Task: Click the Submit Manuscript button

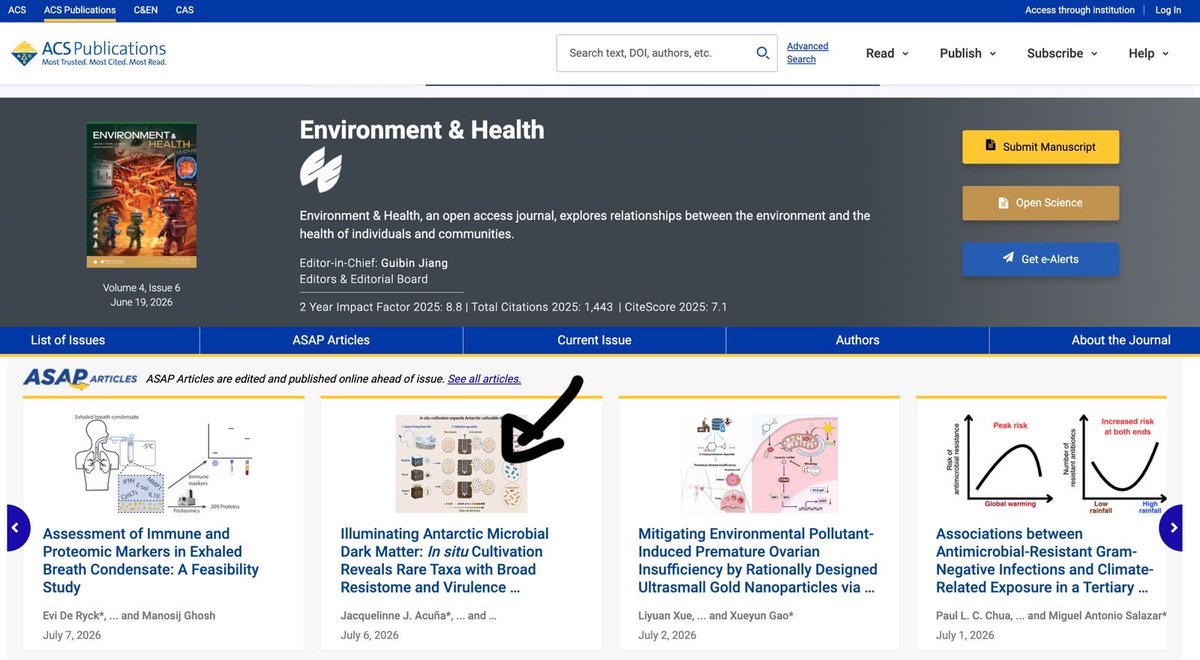Action: (1040, 147)
